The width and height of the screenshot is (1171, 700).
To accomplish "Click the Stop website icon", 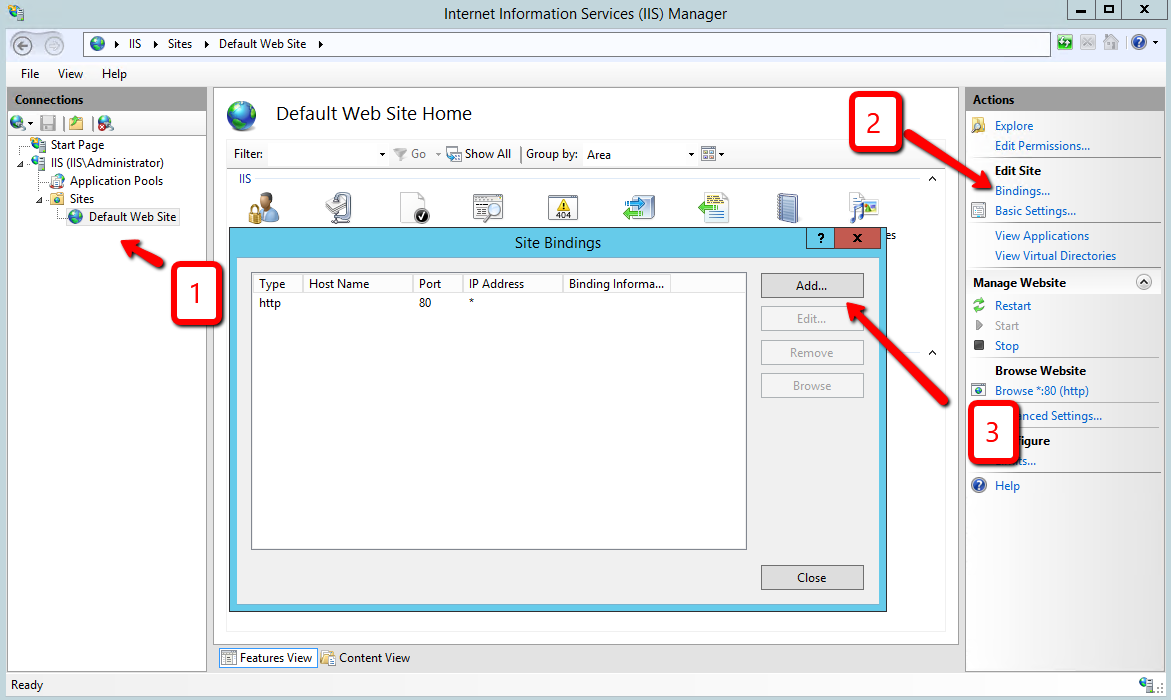I will pos(979,346).
